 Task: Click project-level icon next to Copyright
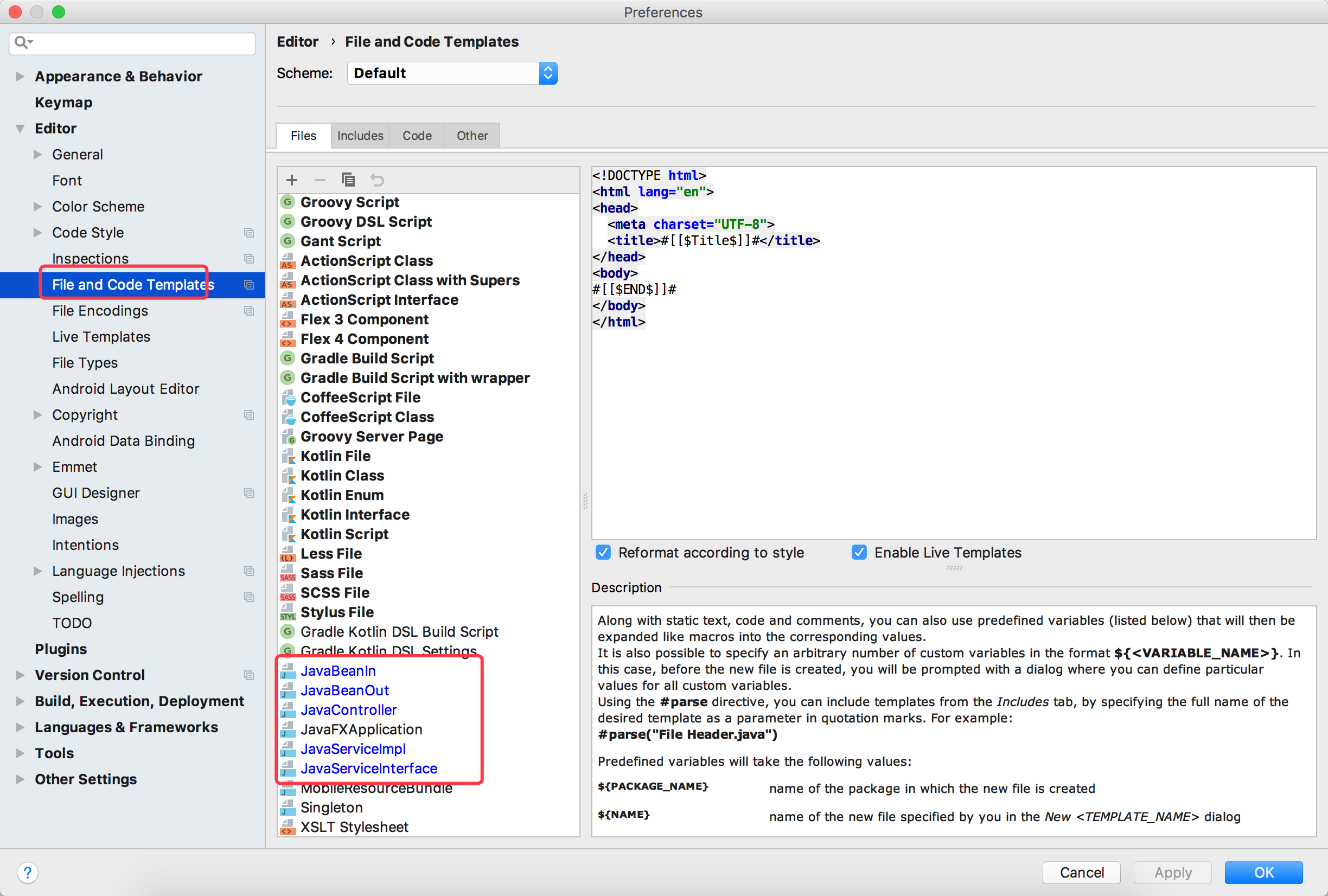tap(248, 415)
